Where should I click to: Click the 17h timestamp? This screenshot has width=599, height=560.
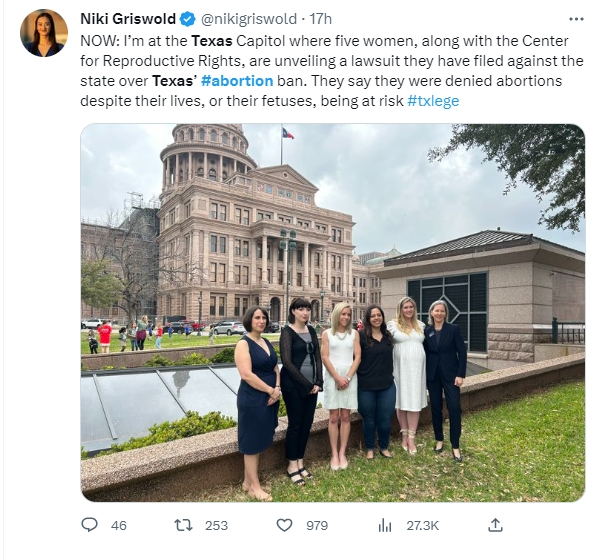pyautogui.click(x=320, y=19)
